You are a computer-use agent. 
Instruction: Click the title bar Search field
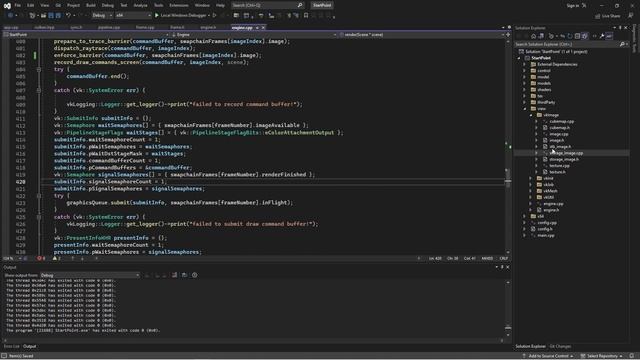coord(267,5)
